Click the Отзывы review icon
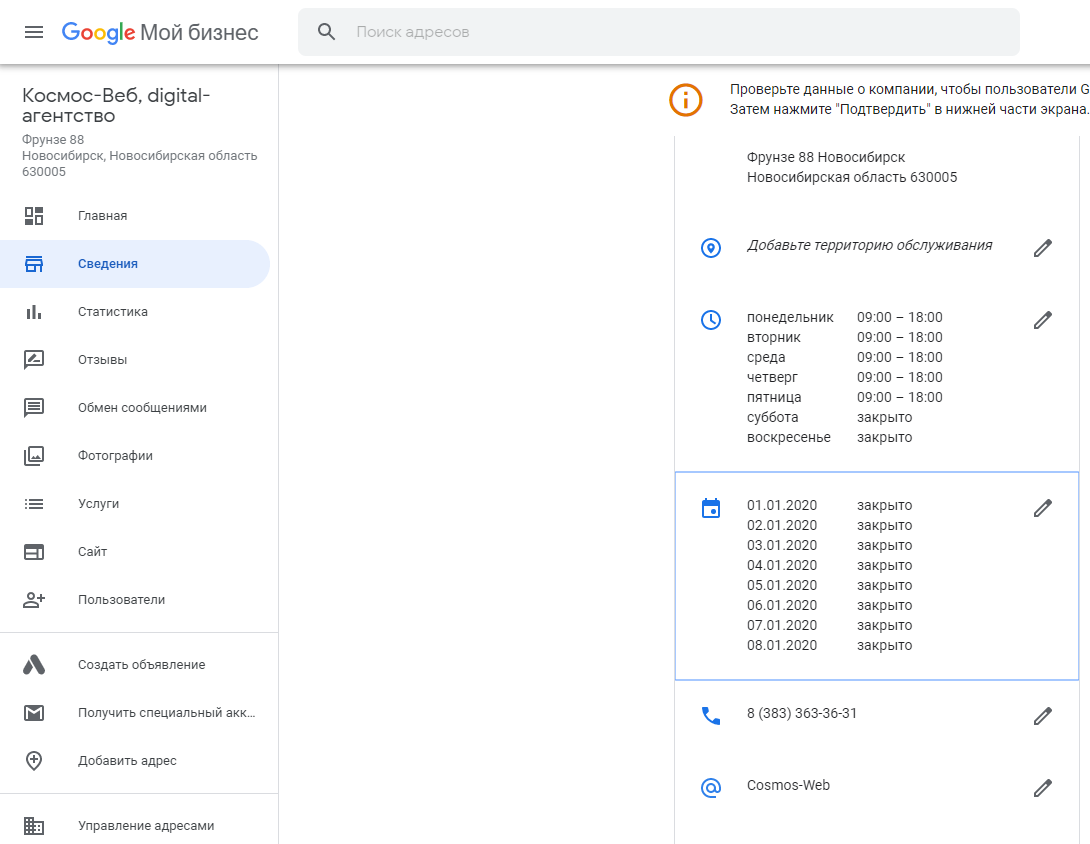 (x=33, y=359)
